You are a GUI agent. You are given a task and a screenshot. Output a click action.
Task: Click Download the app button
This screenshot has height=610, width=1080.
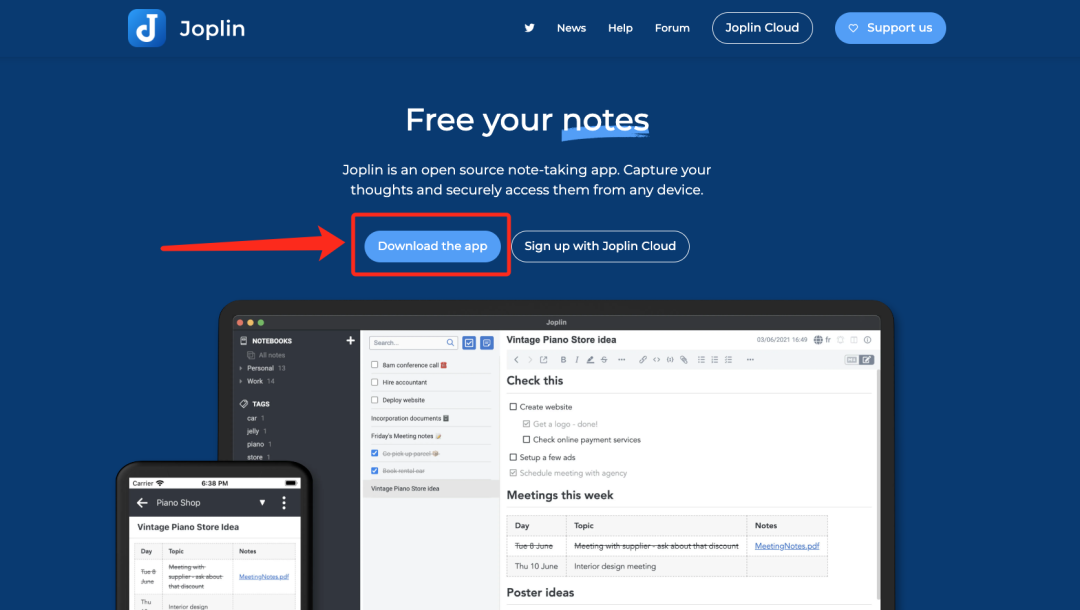click(433, 246)
